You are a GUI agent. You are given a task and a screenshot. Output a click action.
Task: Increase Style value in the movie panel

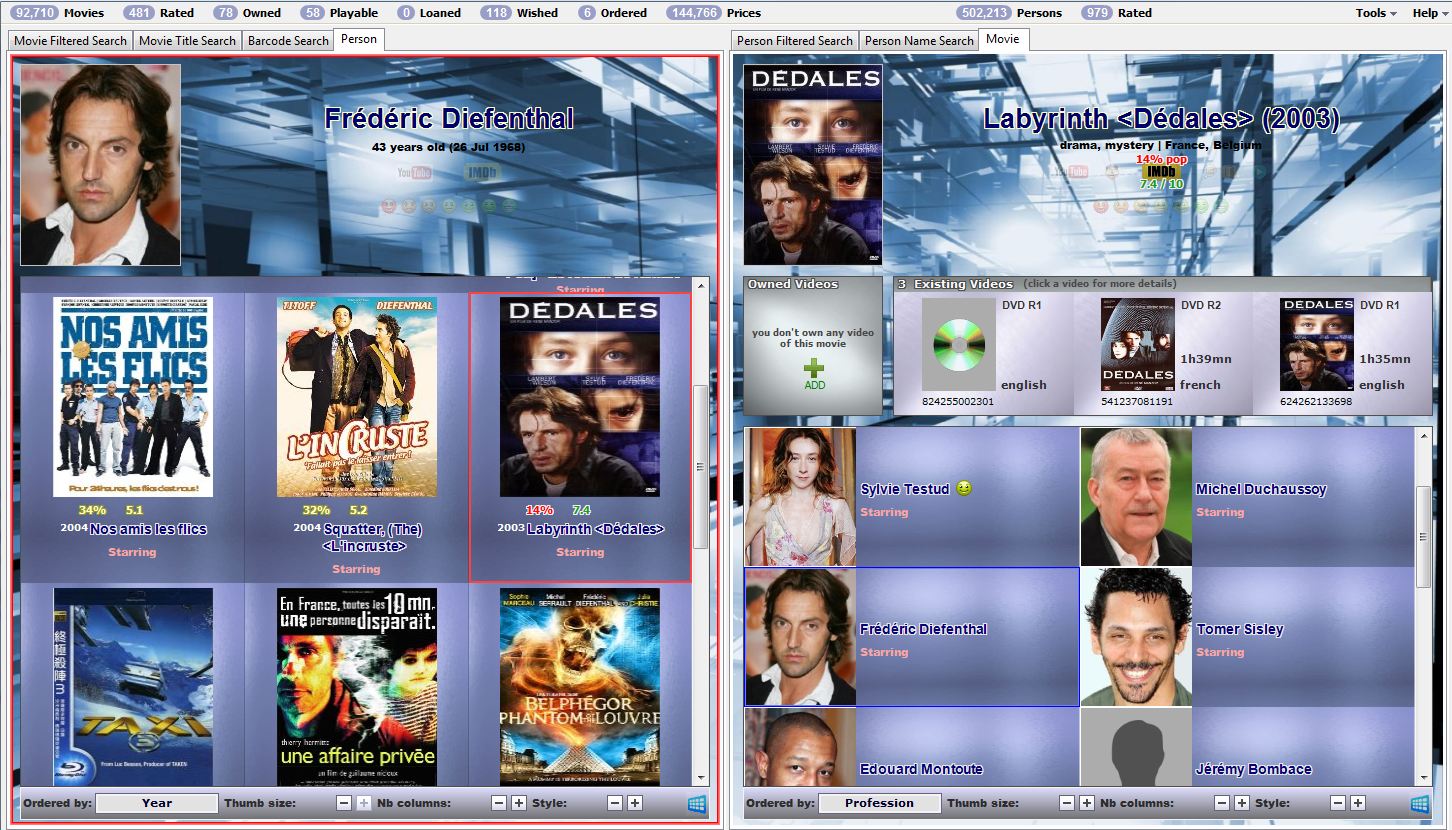pos(1357,803)
